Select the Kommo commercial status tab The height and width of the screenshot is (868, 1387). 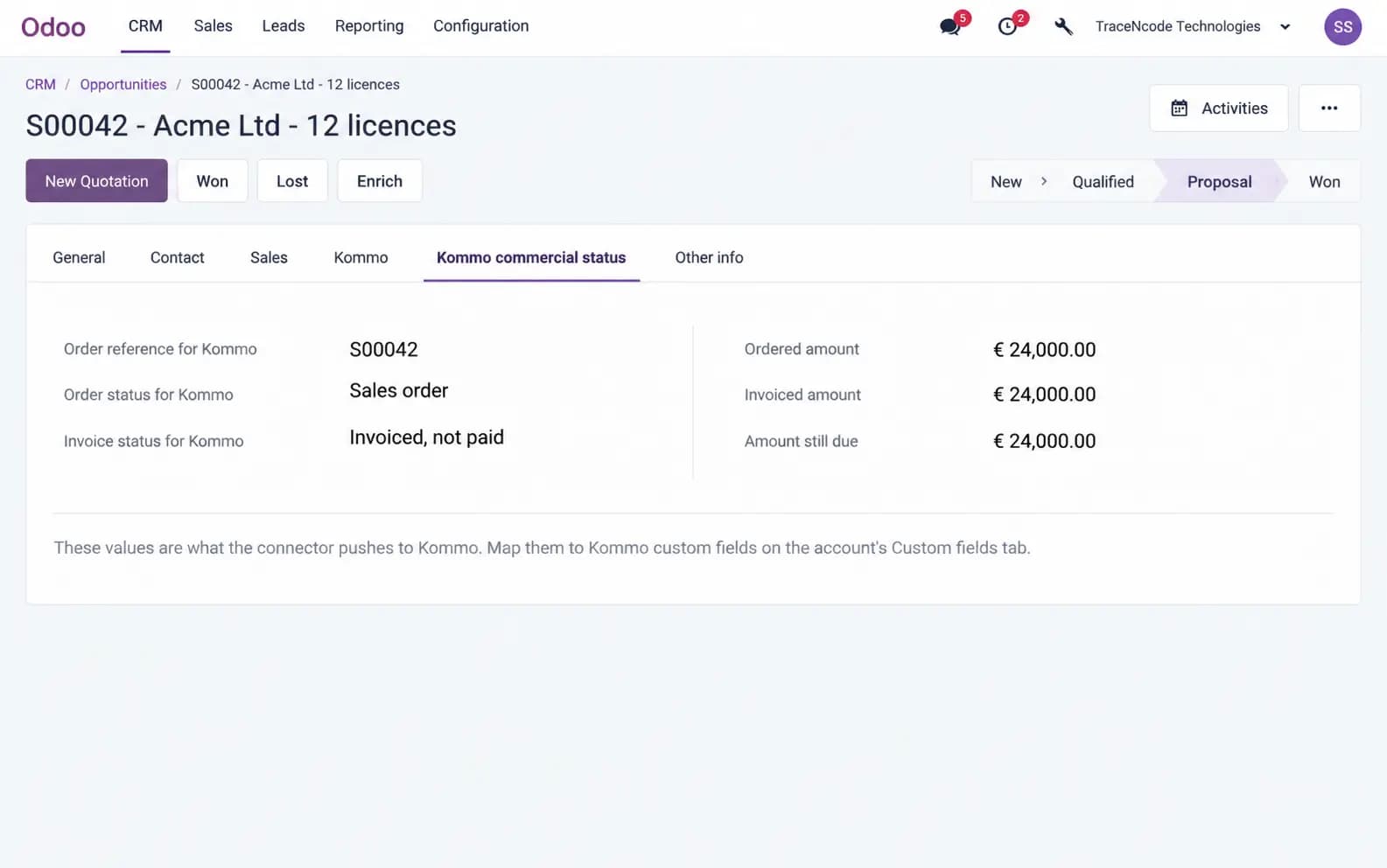click(531, 257)
